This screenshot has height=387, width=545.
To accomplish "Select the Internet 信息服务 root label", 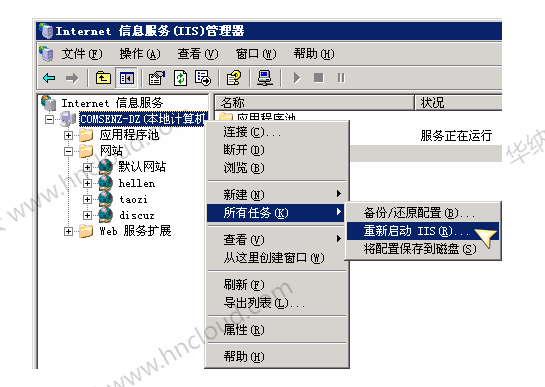I will [112, 103].
